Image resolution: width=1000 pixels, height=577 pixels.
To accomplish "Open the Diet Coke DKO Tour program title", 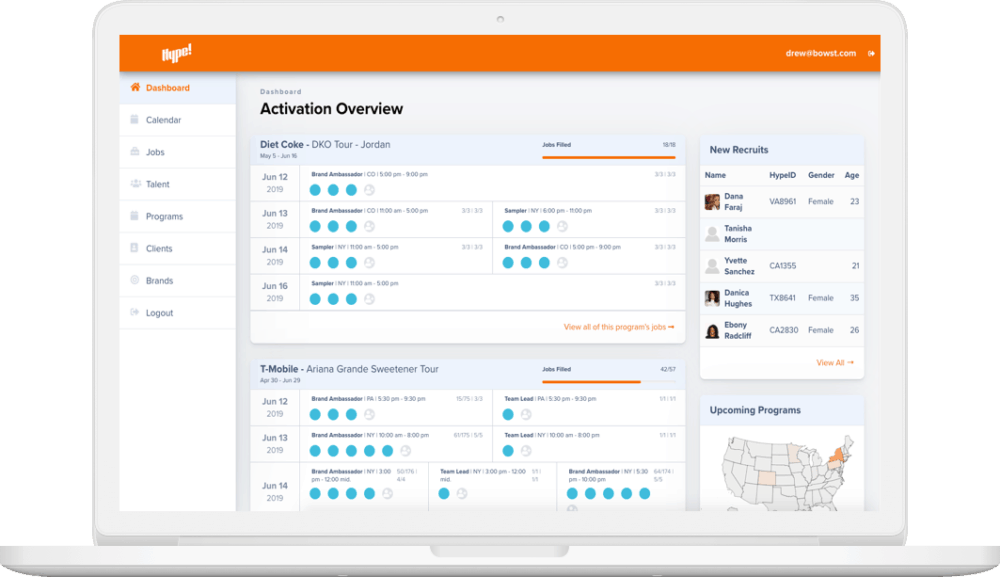I will click(x=325, y=145).
